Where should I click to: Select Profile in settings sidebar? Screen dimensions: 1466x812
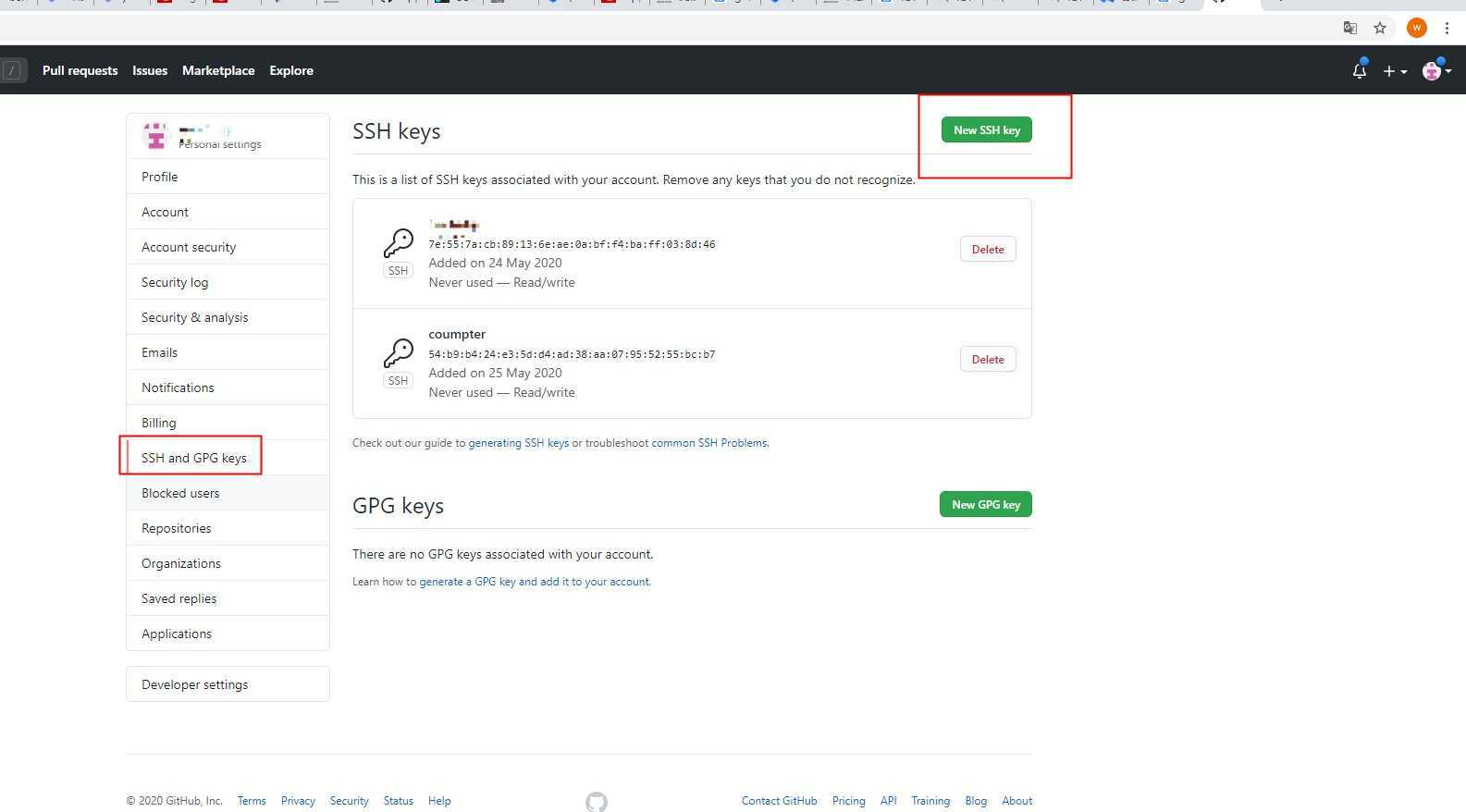(x=228, y=177)
